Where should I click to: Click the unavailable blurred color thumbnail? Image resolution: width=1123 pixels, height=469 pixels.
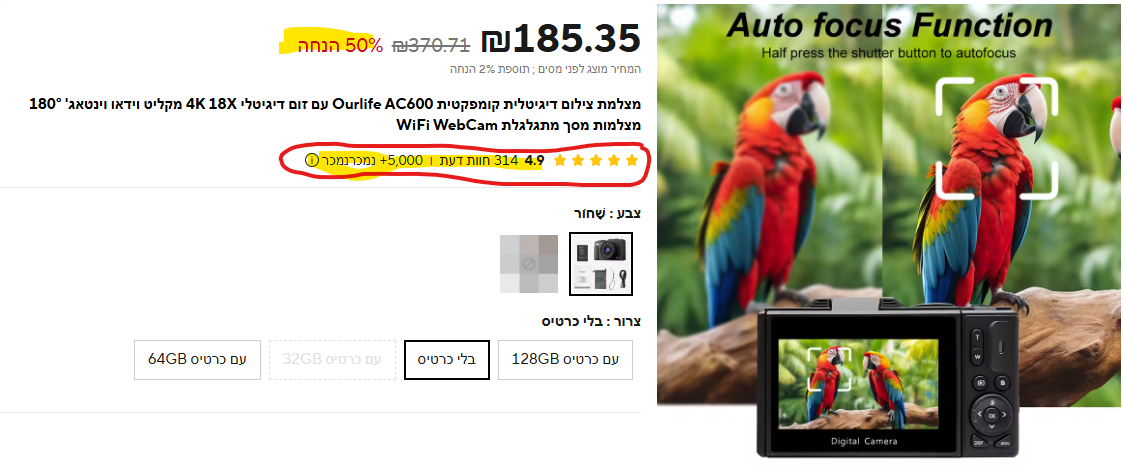coord(529,263)
